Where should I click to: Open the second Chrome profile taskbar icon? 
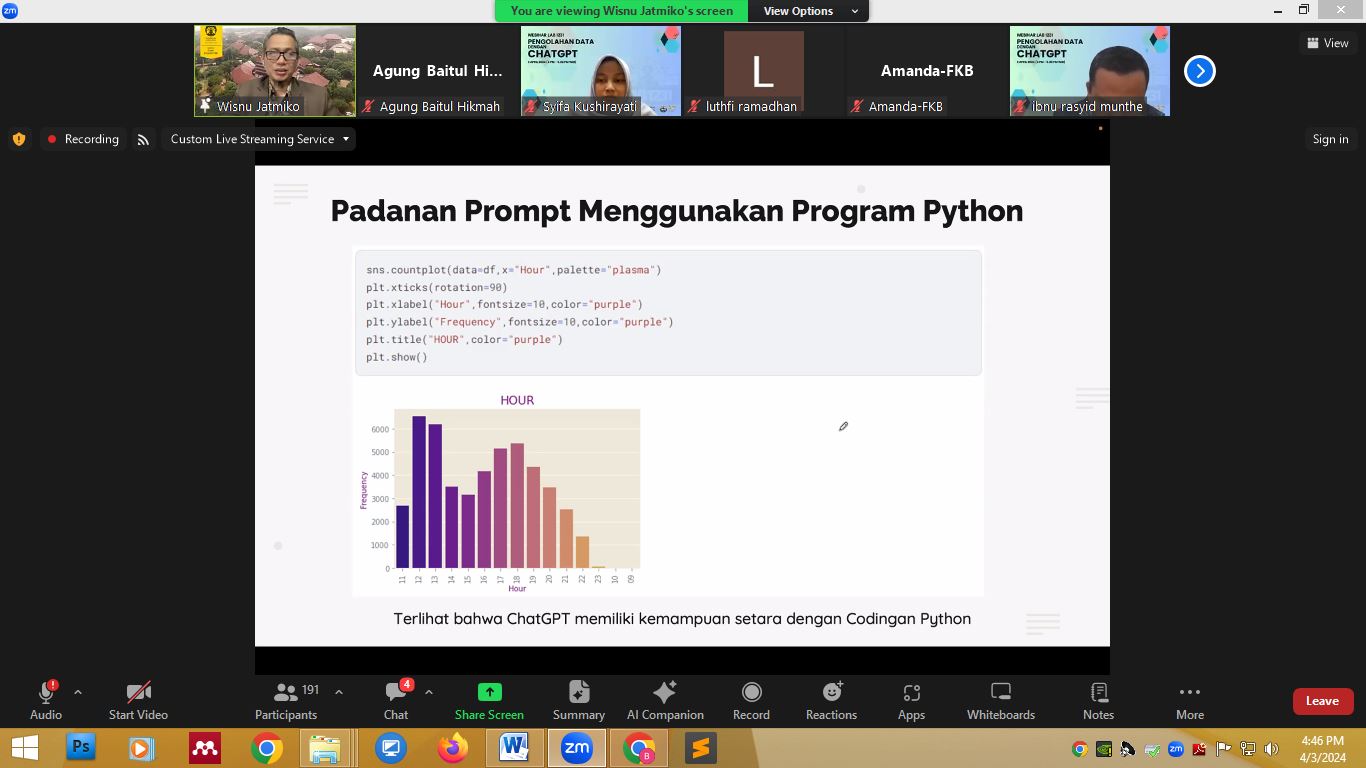(638, 748)
